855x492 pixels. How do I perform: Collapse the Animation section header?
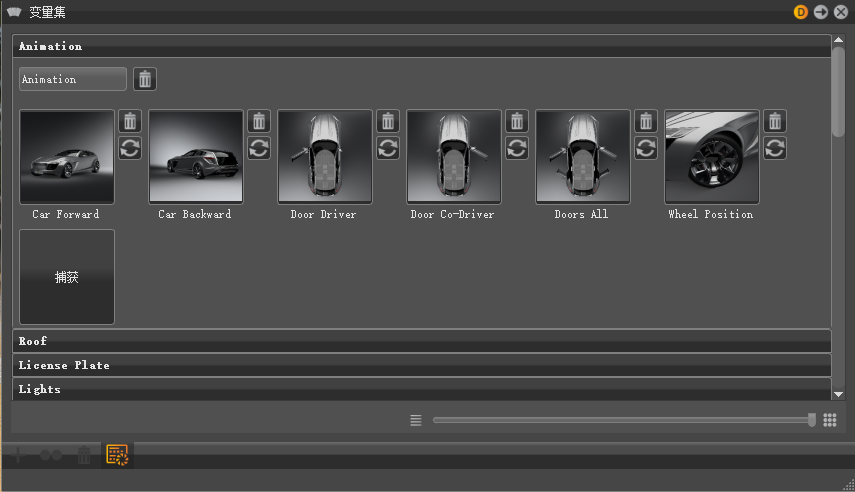click(x=422, y=46)
